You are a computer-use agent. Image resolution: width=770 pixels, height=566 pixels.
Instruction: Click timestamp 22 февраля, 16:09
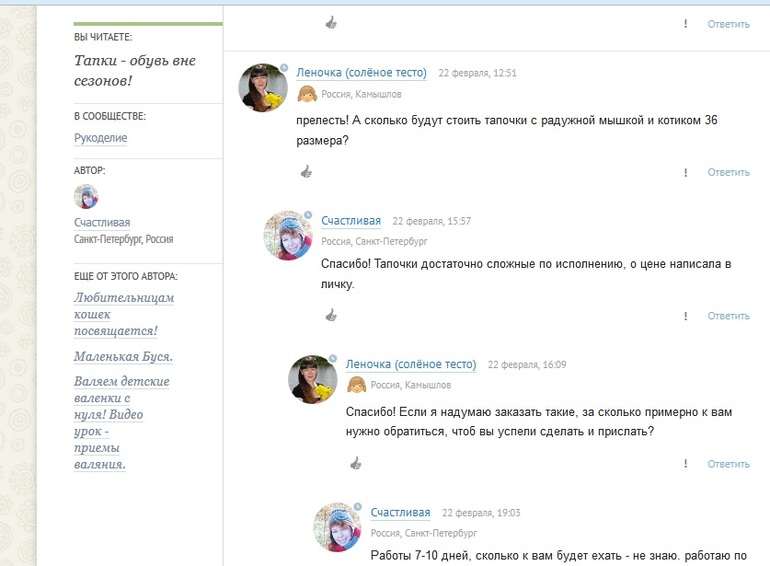527,365
